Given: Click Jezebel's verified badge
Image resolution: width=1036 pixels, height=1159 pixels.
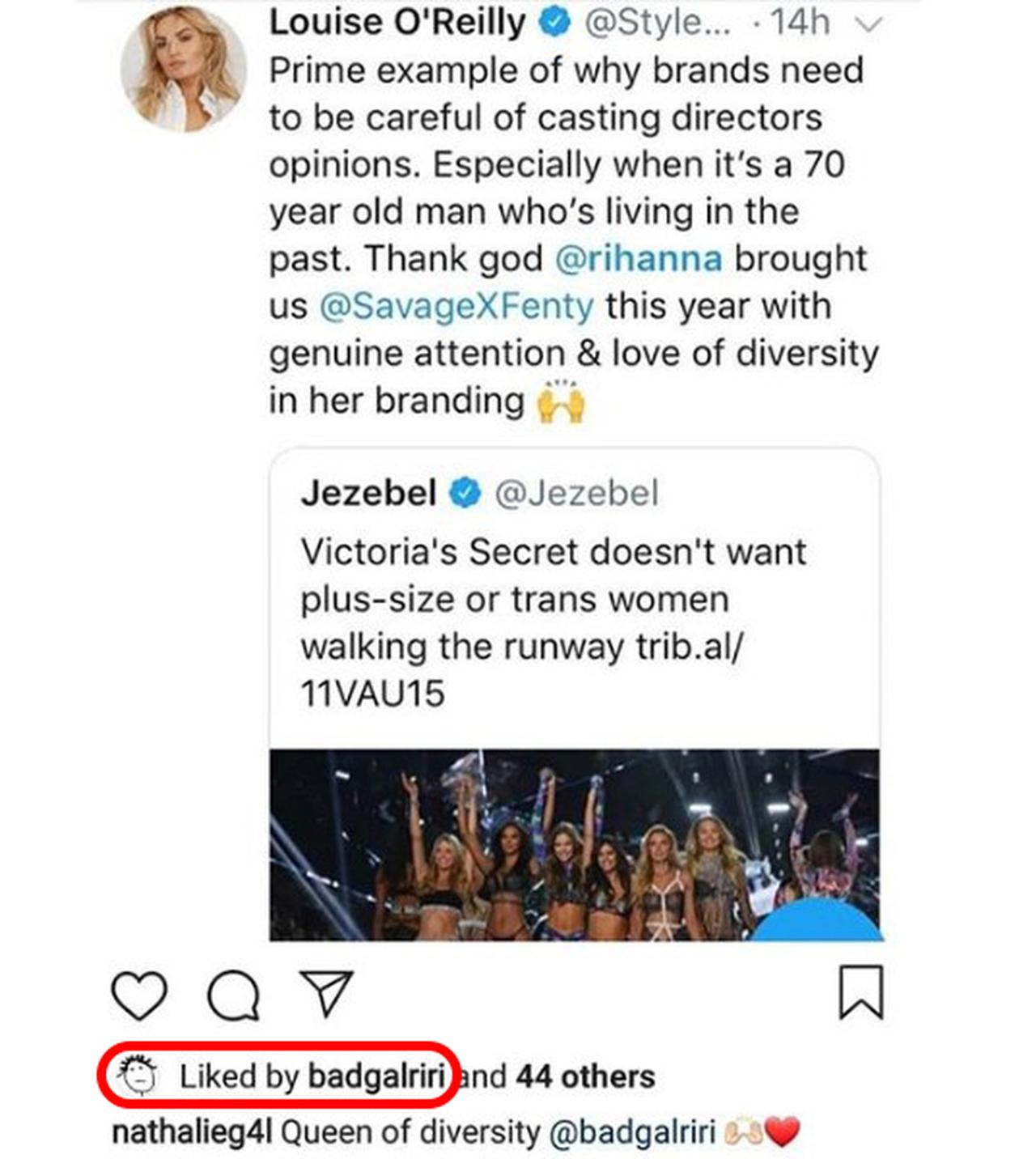Looking at the screenshot, I should 465,492.
